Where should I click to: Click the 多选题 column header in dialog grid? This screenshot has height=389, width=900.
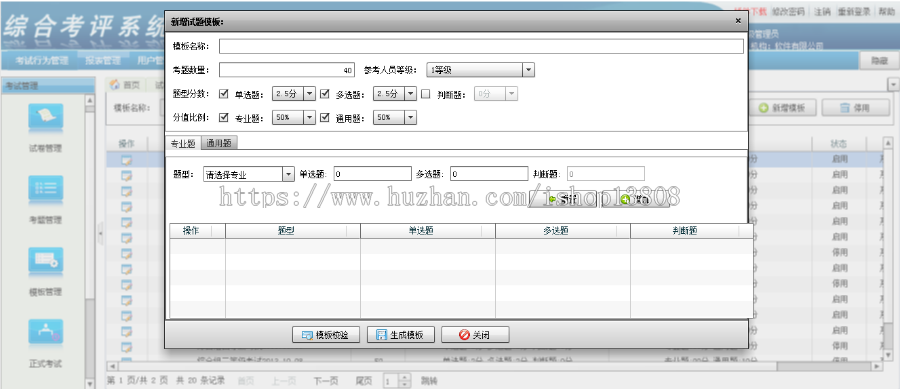click(562, 231)
